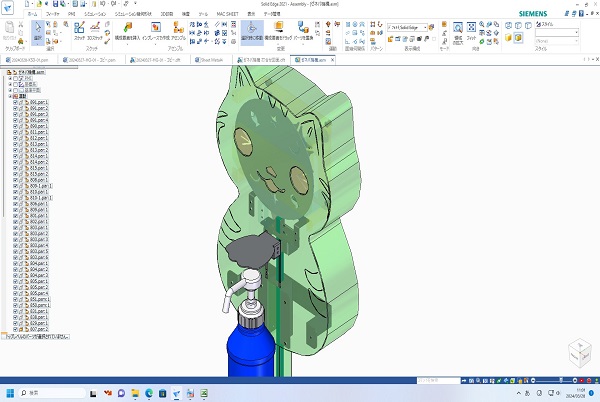The width and height of the screenshot is (600, 402).
Task: Uncheck visibility of 014.par:2
Action: click(15, 162)
